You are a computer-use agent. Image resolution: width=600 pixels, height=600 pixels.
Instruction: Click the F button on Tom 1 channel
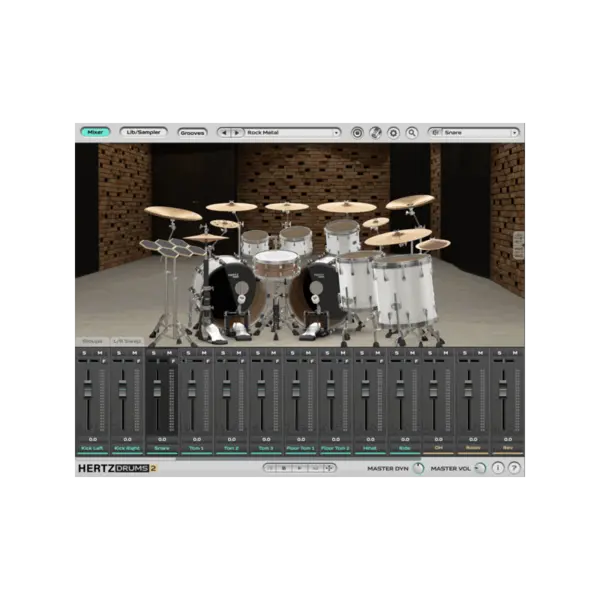[208, 361]
